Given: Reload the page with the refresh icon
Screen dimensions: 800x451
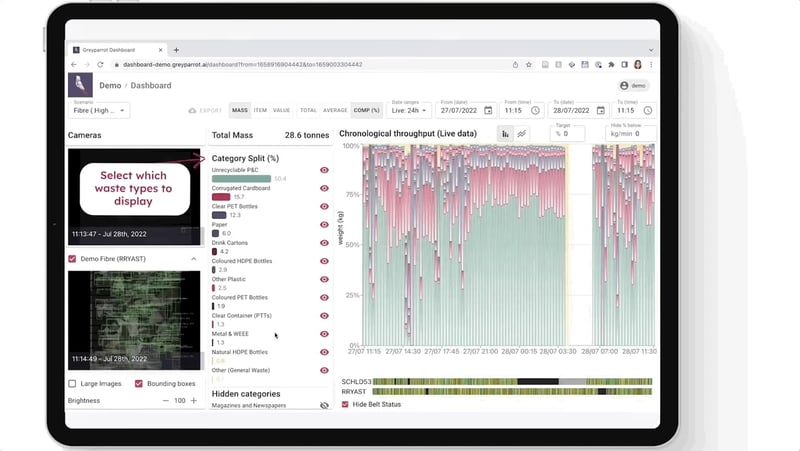Looking at the screenshot, I should (101, 65).
